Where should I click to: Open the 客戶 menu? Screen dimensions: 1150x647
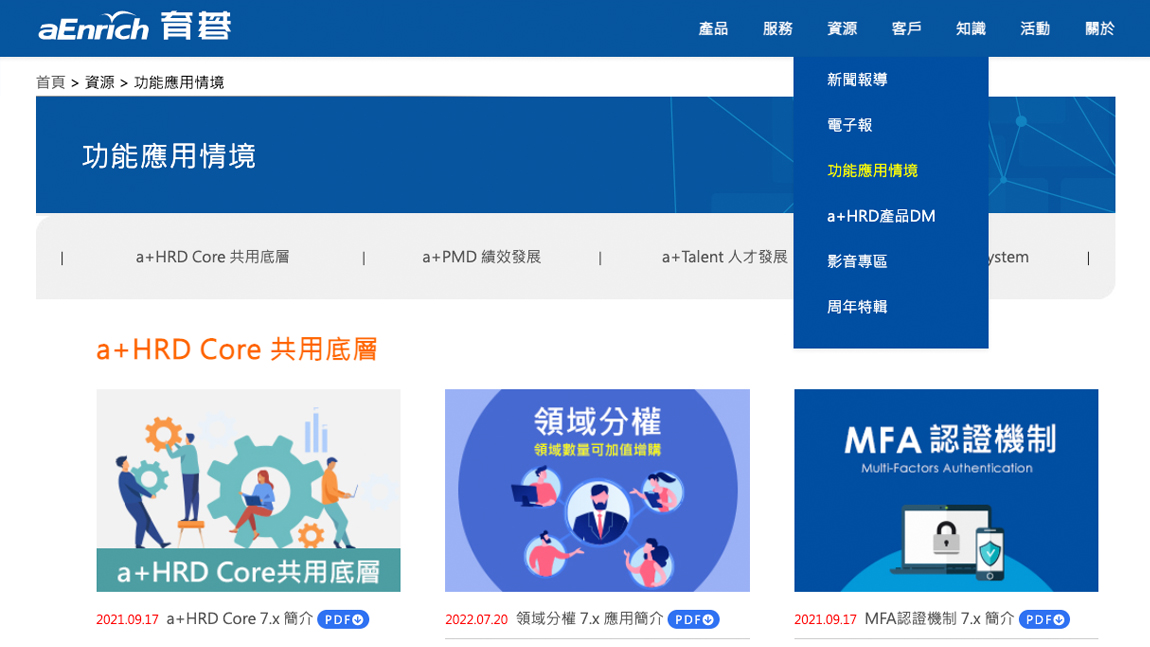click(907, 29)
